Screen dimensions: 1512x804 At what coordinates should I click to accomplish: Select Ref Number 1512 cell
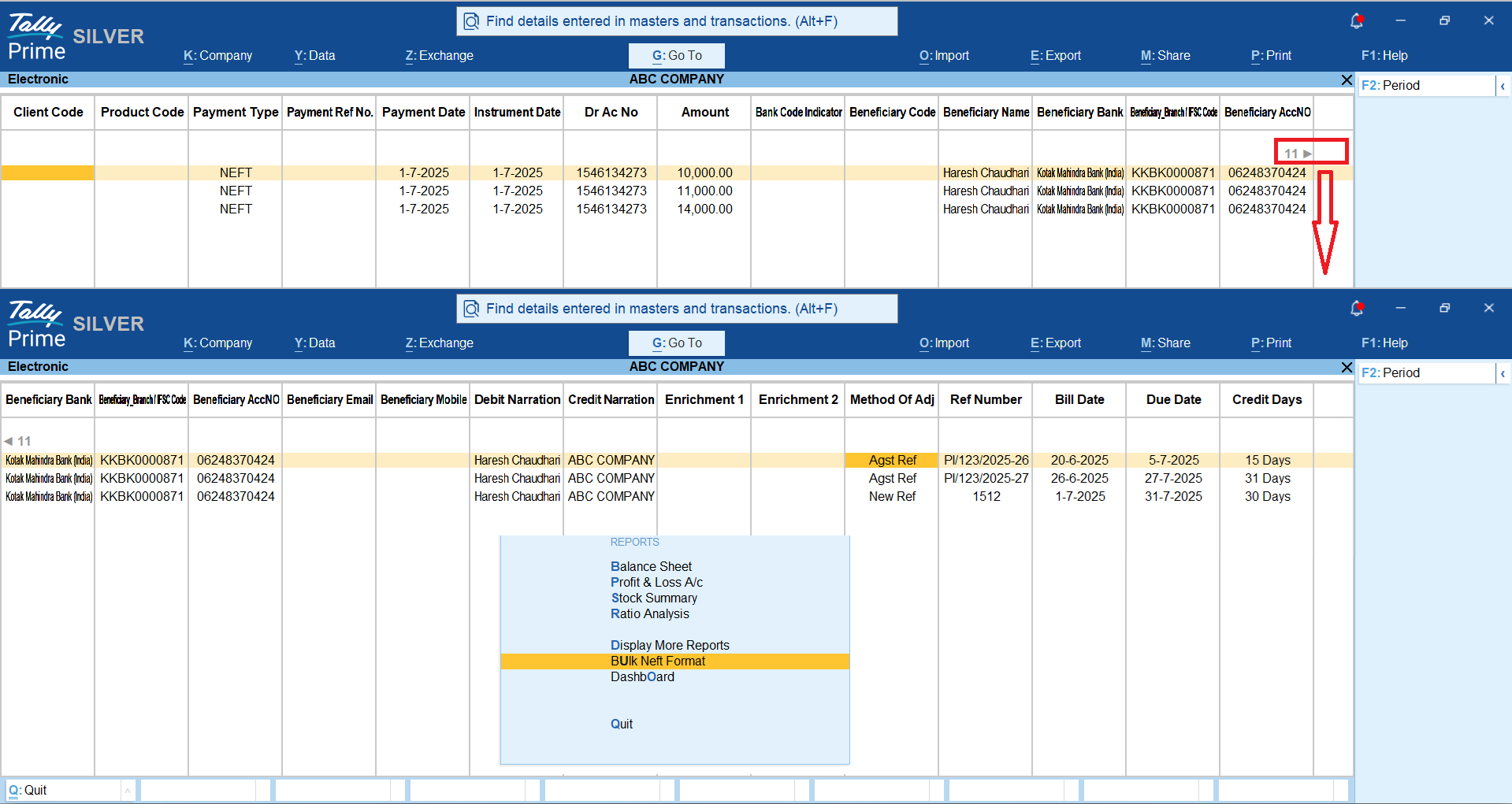coord(986,497)
